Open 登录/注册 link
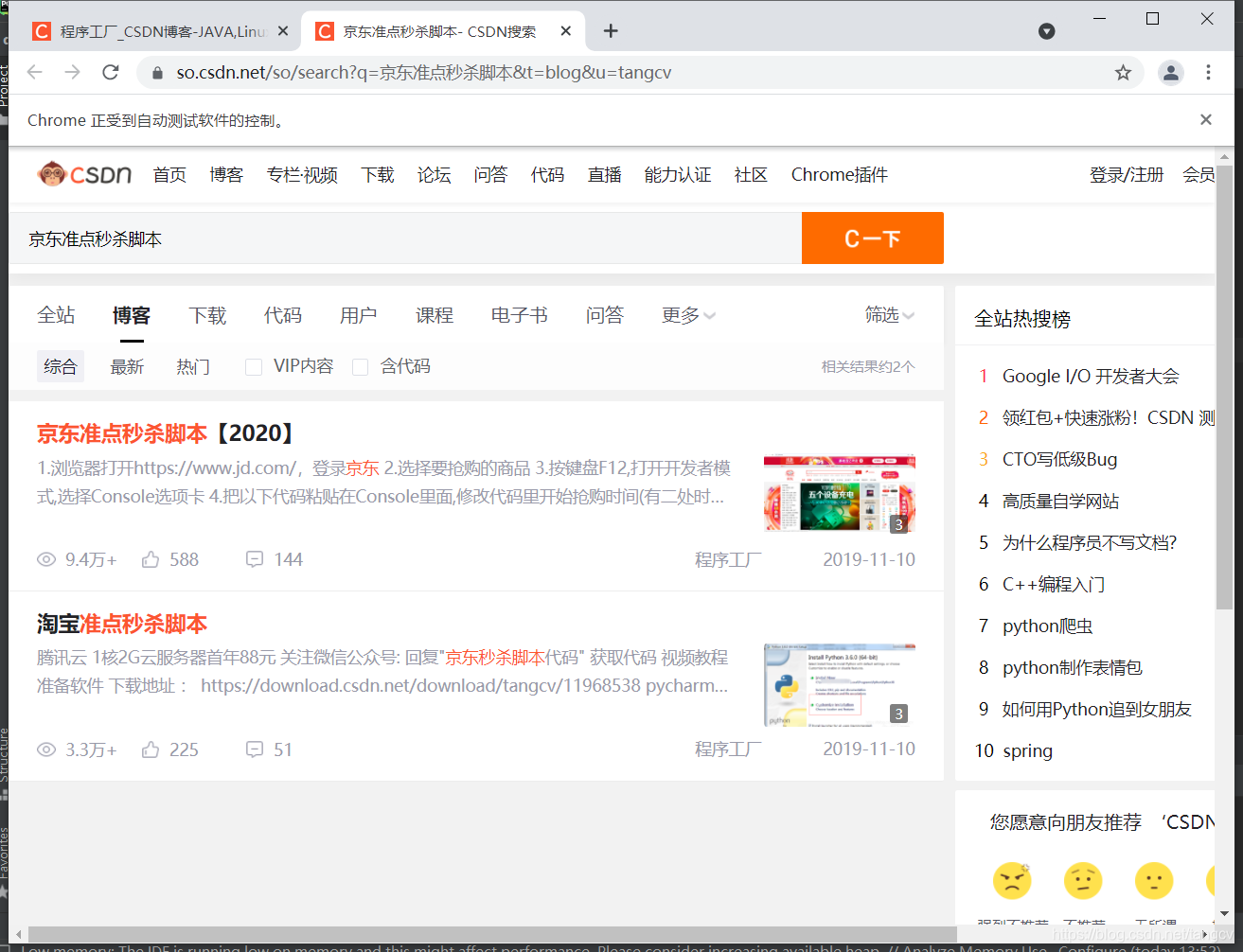Viewport: 1243px width, 952px height. (1127, 174)
